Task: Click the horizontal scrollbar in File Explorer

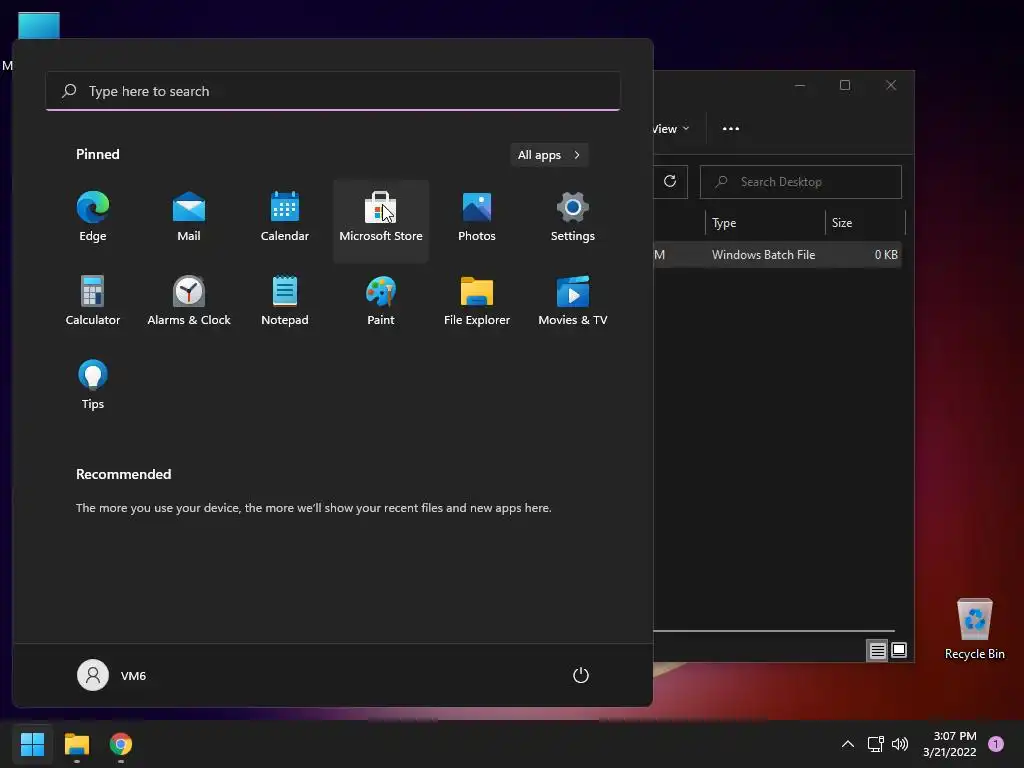Action: [774, 631]
